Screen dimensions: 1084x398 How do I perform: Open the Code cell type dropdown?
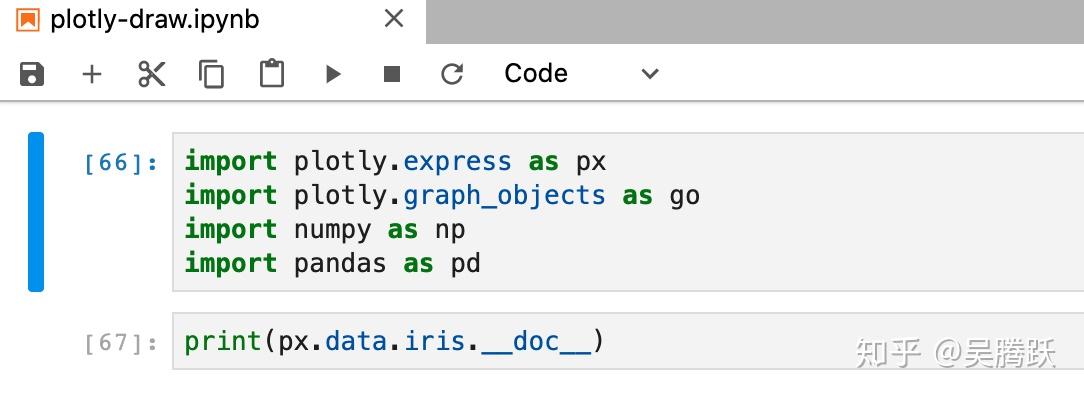(x=581, y=73)
